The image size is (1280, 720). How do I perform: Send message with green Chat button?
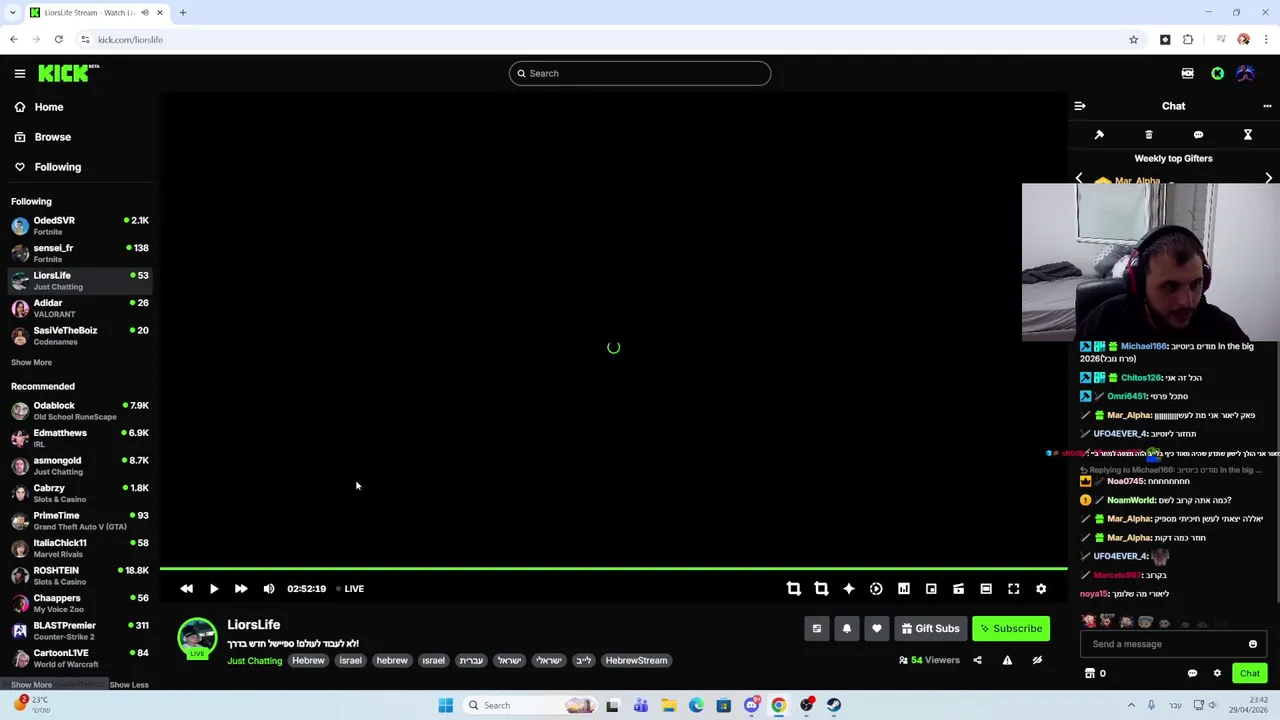click(1250, 674)
